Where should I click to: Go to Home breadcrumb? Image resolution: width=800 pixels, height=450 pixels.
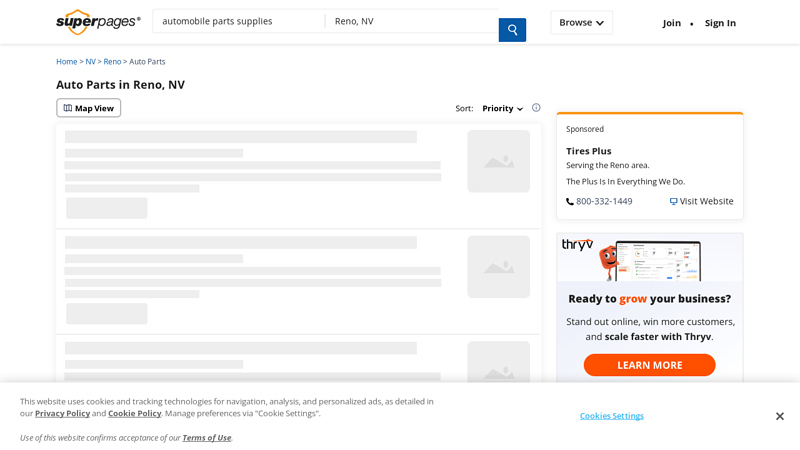tap(66, 62)
